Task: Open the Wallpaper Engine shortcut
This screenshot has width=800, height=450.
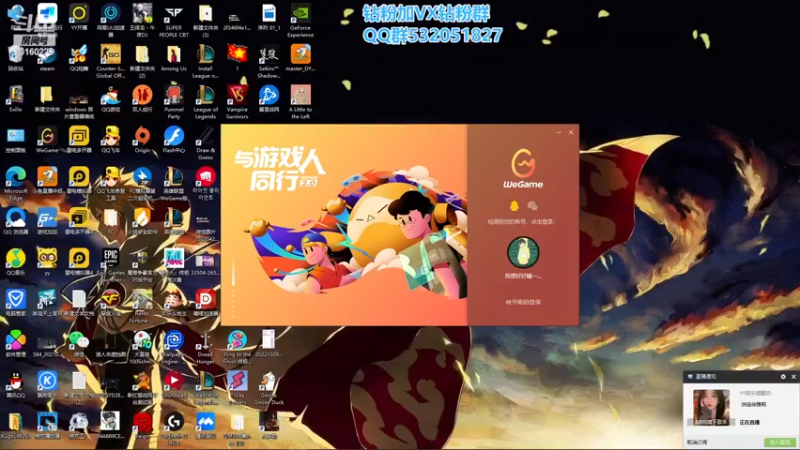Action: click(x=173, y=347)
